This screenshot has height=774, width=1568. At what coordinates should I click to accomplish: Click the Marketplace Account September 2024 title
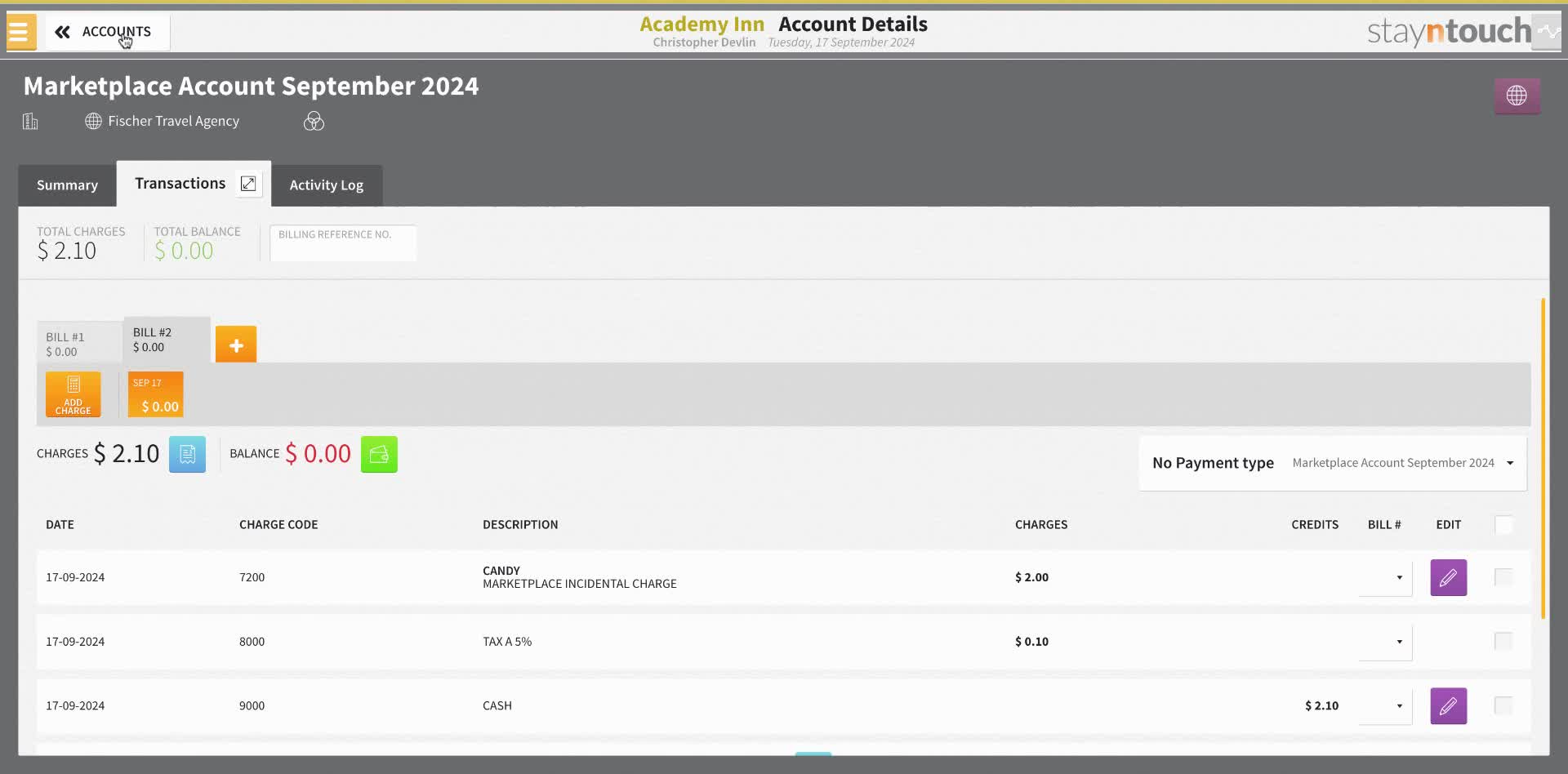coord(251,86)
